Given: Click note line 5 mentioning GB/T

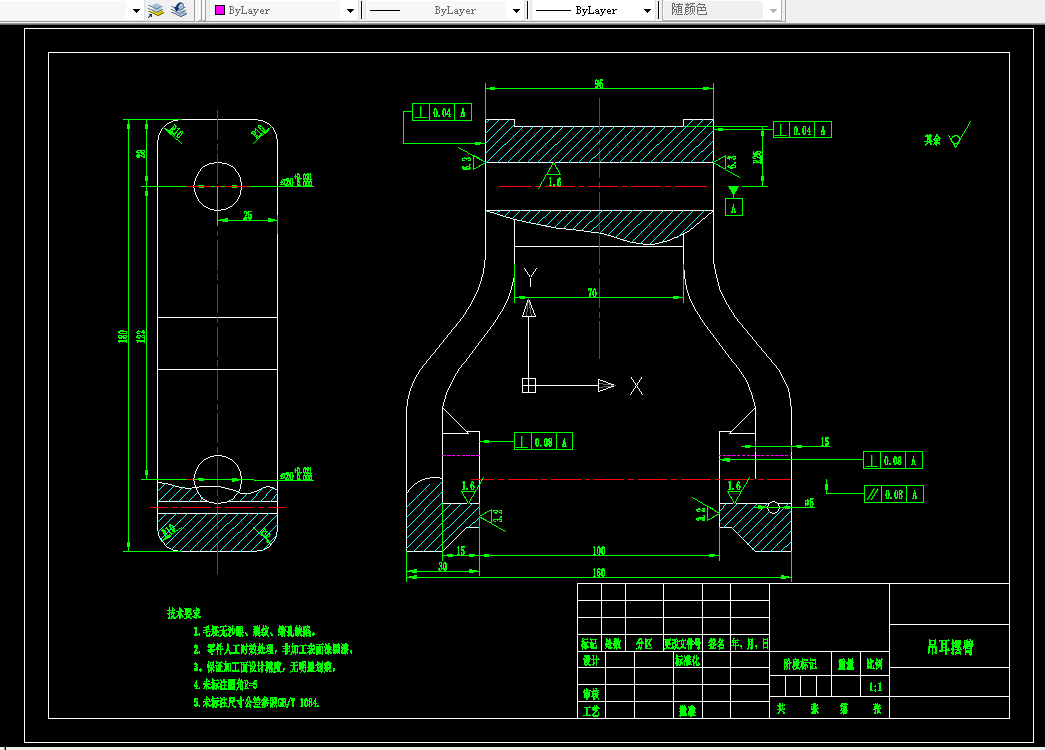Looking at the screenshot, I should [x=257, y=703].
